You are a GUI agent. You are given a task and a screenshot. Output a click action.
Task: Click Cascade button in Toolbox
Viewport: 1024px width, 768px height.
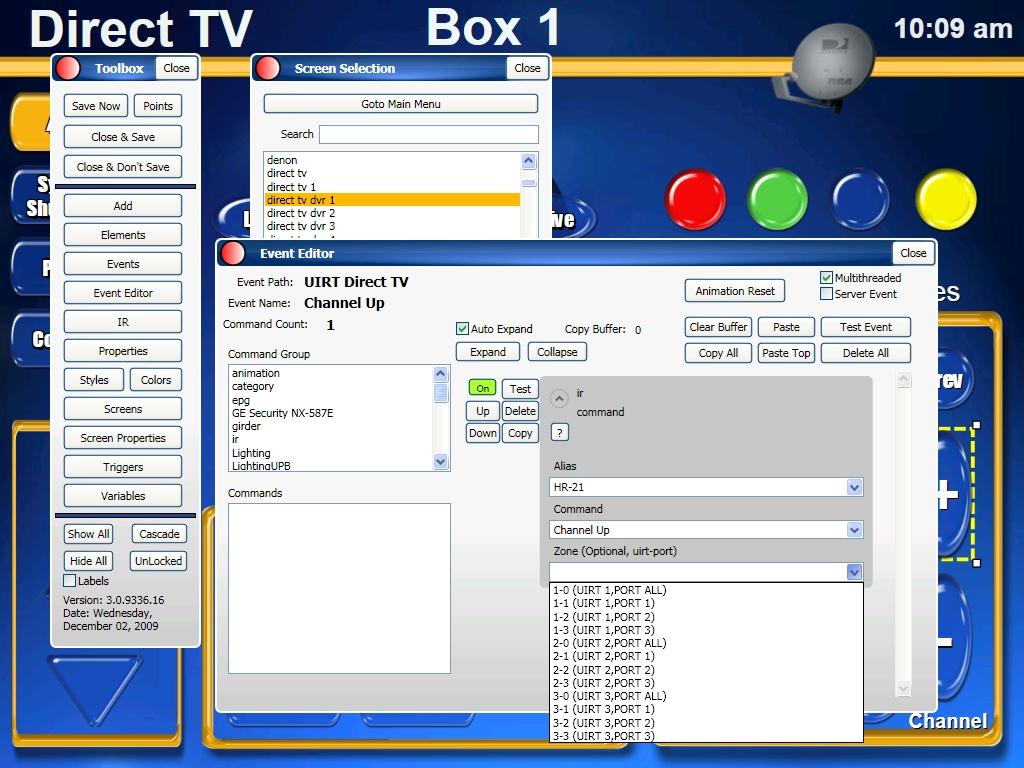point(159,534)
